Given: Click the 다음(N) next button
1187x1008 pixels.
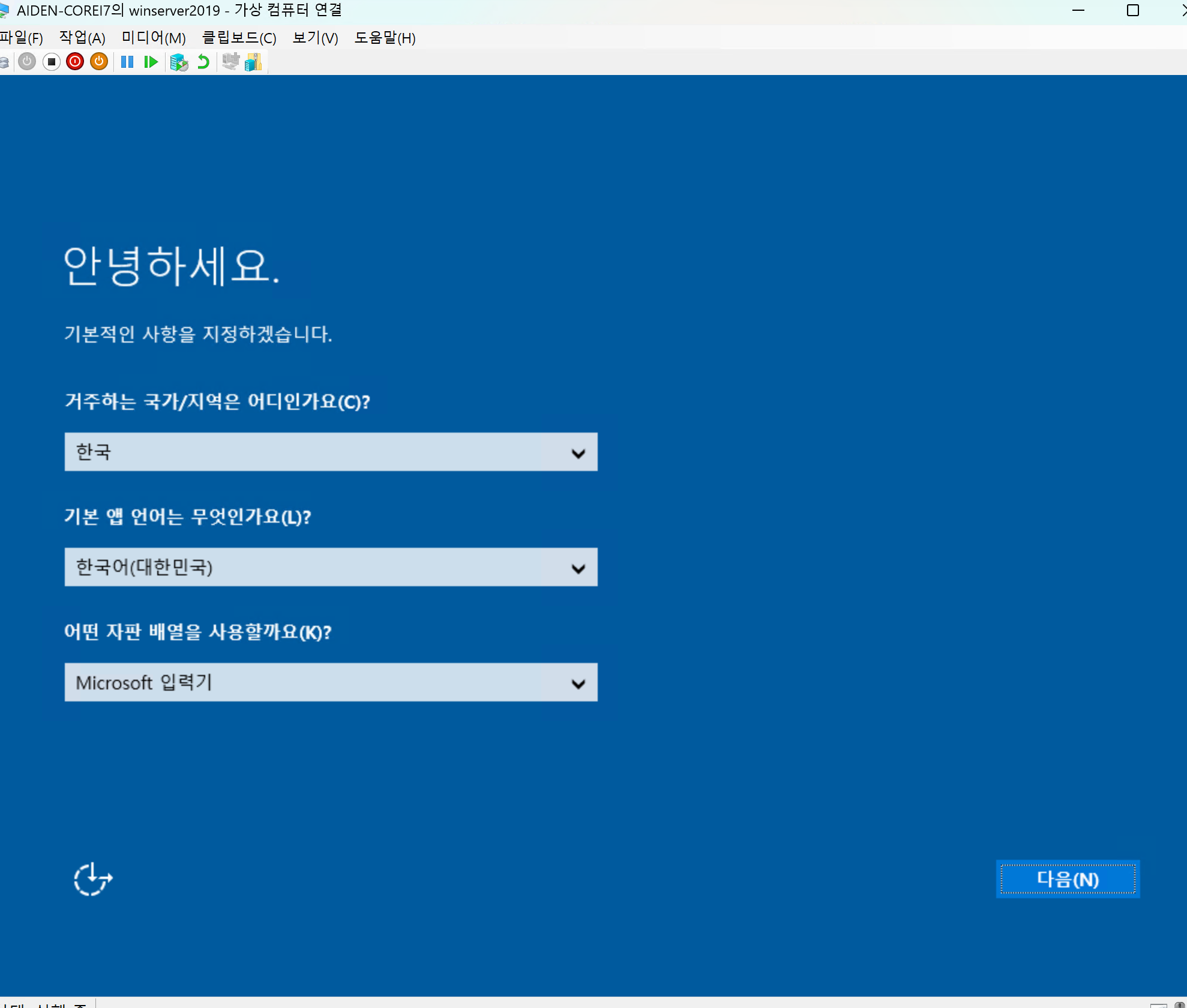Looking at the screenshot, I should point(1068,879).
